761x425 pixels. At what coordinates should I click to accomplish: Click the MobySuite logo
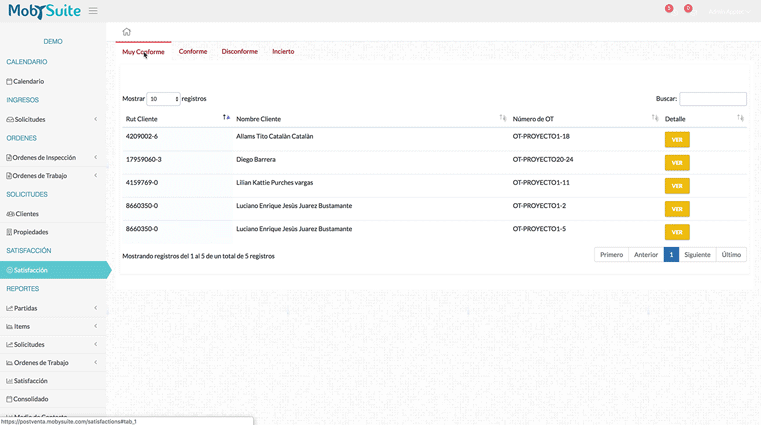pos(44,11)
